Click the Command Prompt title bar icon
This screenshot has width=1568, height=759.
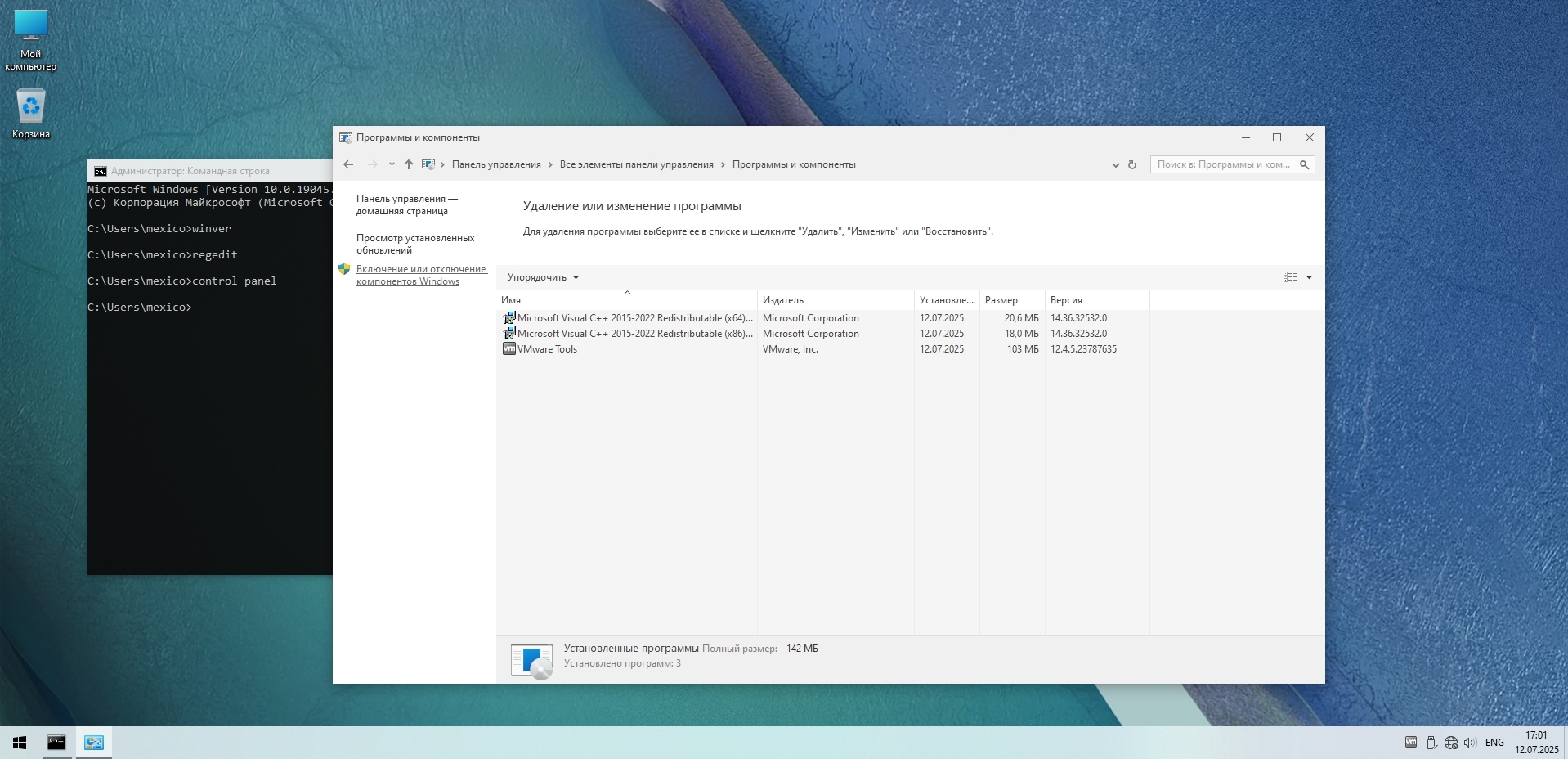(x=101, y=171)
